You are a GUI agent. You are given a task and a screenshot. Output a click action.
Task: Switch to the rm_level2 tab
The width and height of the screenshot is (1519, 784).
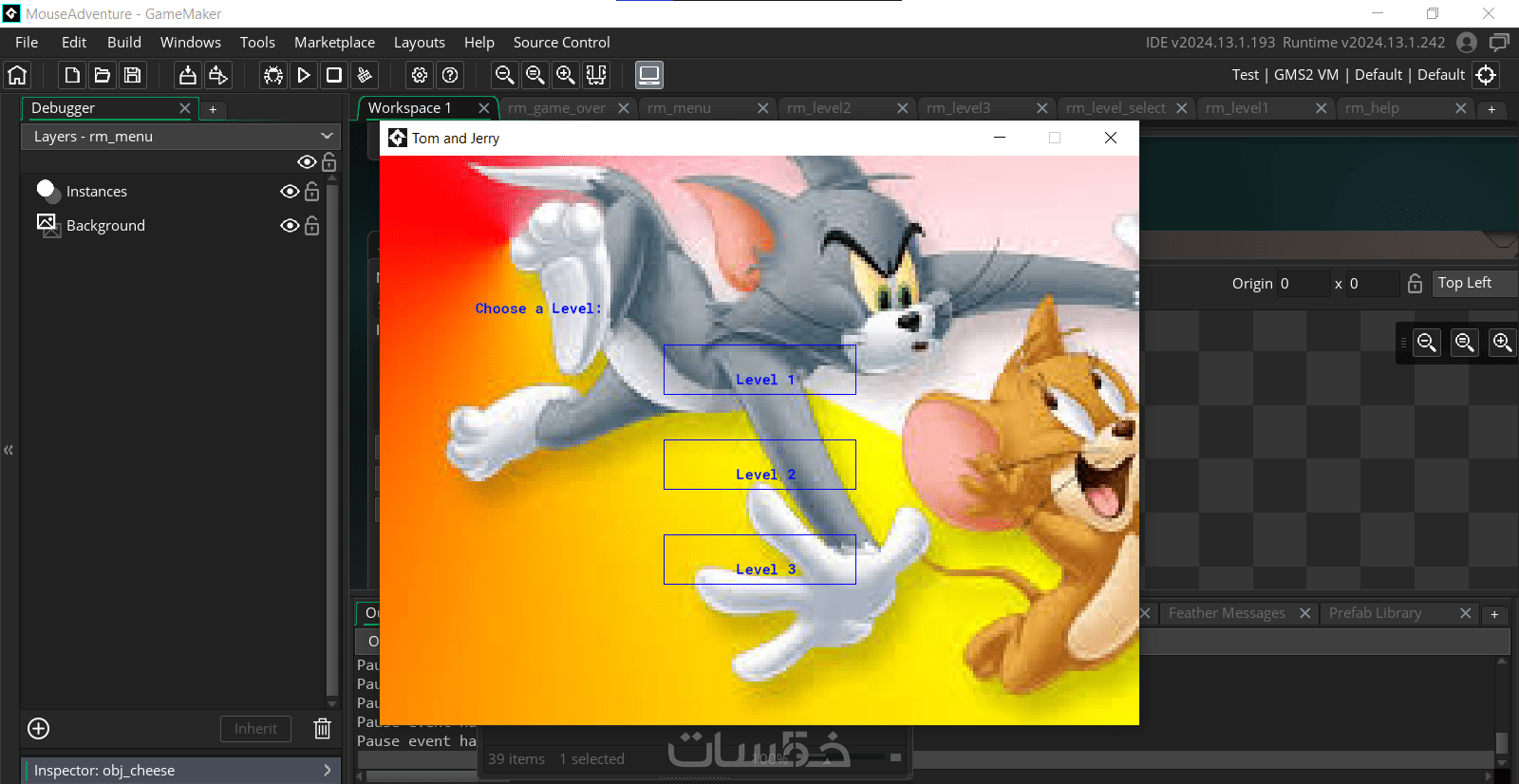[819, 108]
